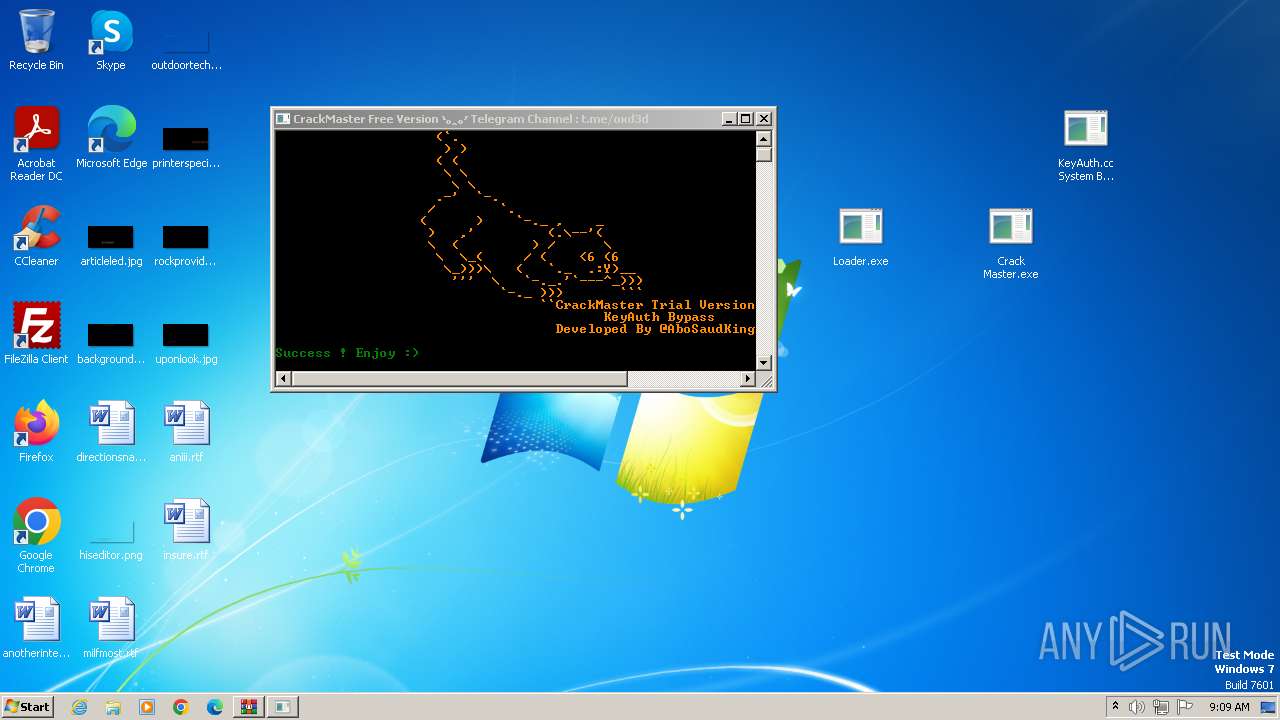The width and height of the screenshot is (1280, 720).
Task: Select Crack Master.exe on the desktop
Action: point(1010,244)
